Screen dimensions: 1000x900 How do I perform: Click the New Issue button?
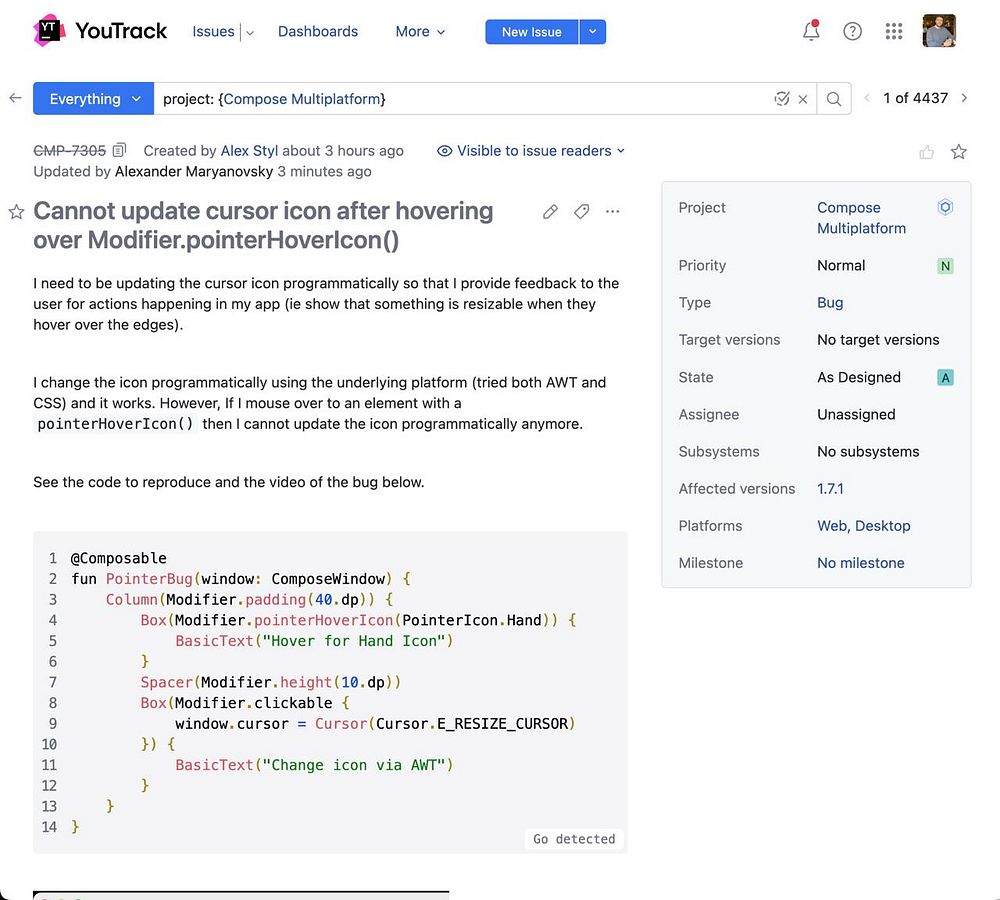(531, 32)
